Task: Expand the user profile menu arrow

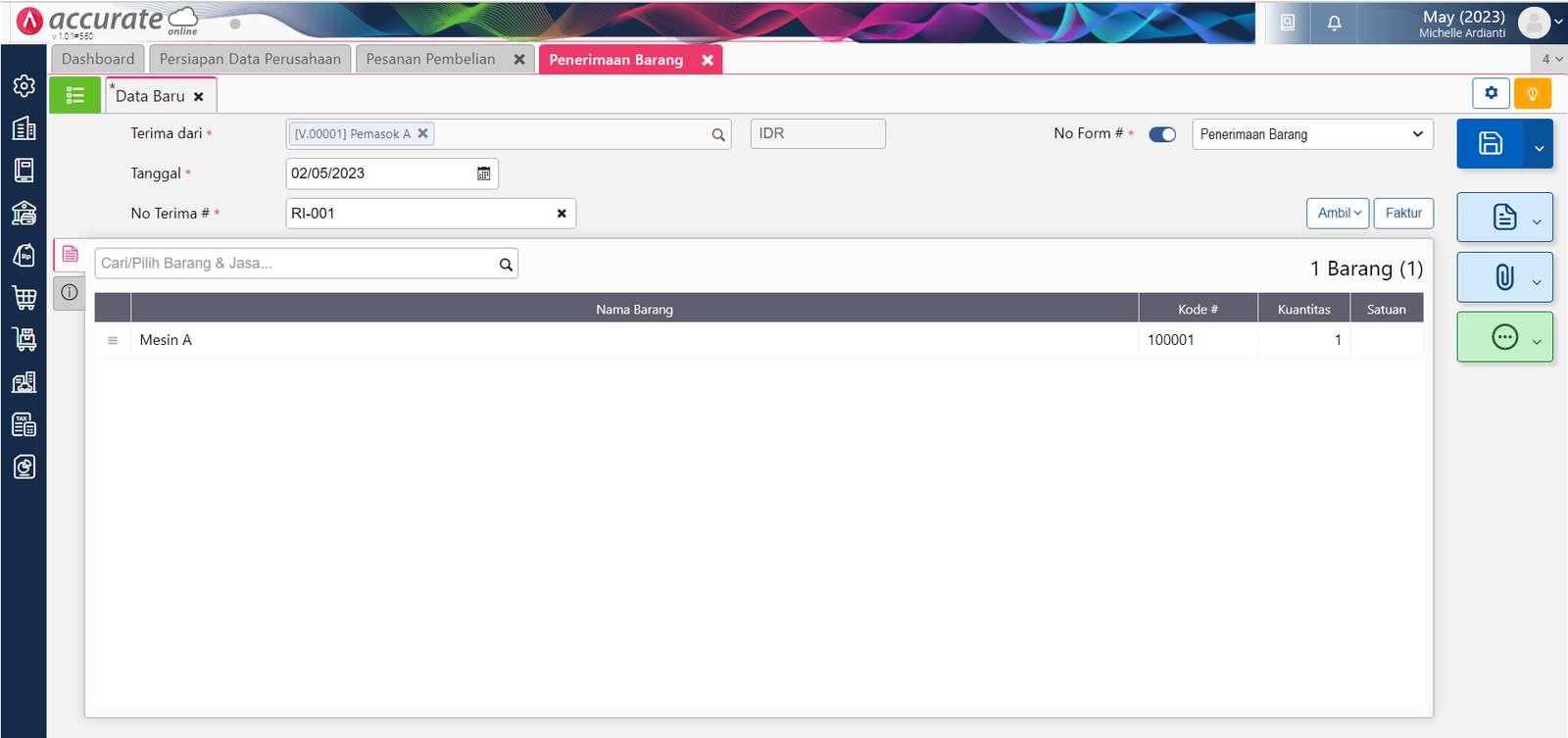Action: (x=1558, y=21)
